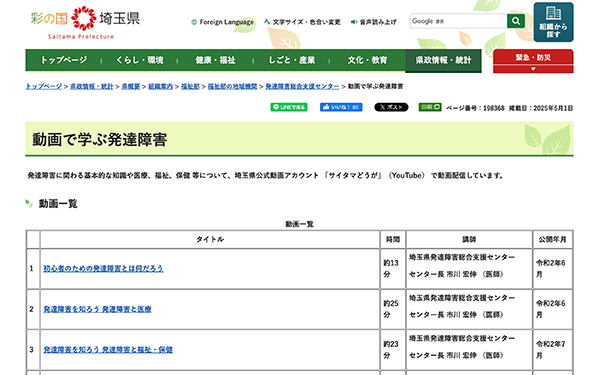Expand the red 緊急・防災 panel
The width and height of the screenshot is (600, 375).
pyautogui.click(x=533, y=61)
